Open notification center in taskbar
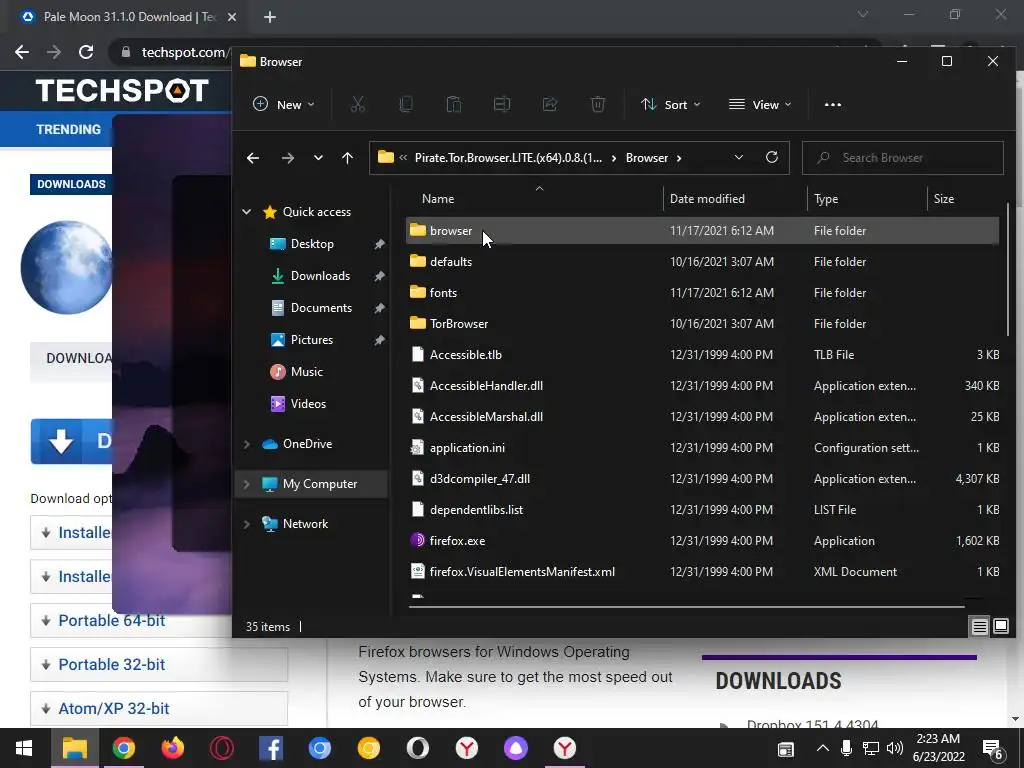Screen dimensions: 1024x768 click(x=994, y=749)
